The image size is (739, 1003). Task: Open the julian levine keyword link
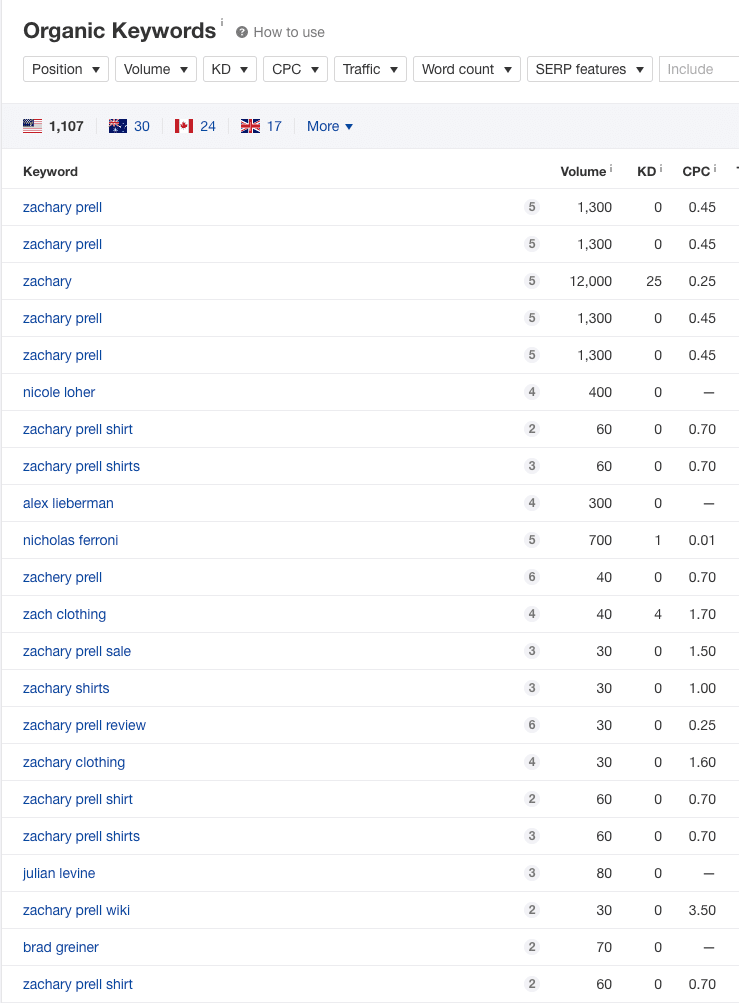(x=59, y=874)
